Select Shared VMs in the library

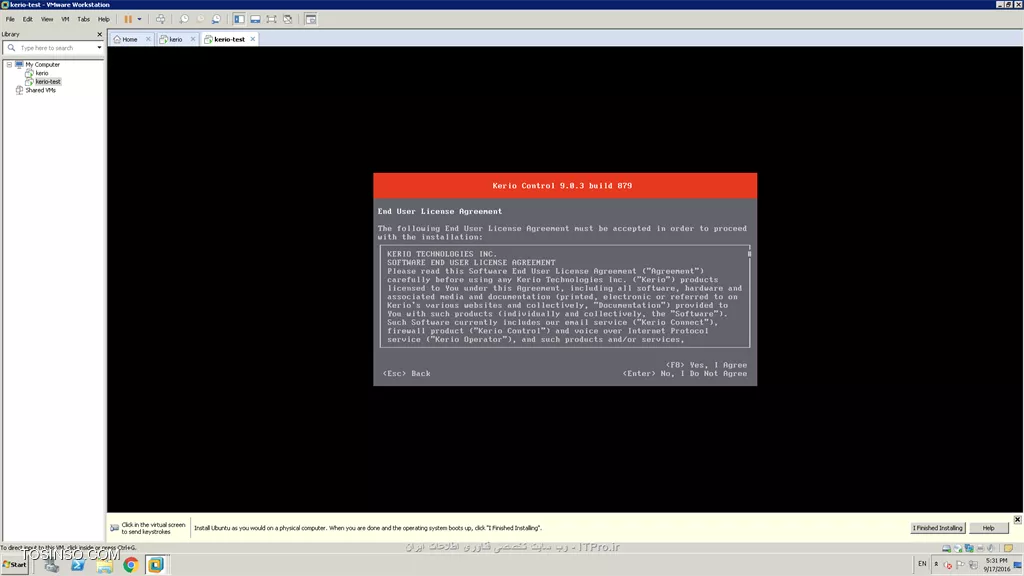coord(40,90)
